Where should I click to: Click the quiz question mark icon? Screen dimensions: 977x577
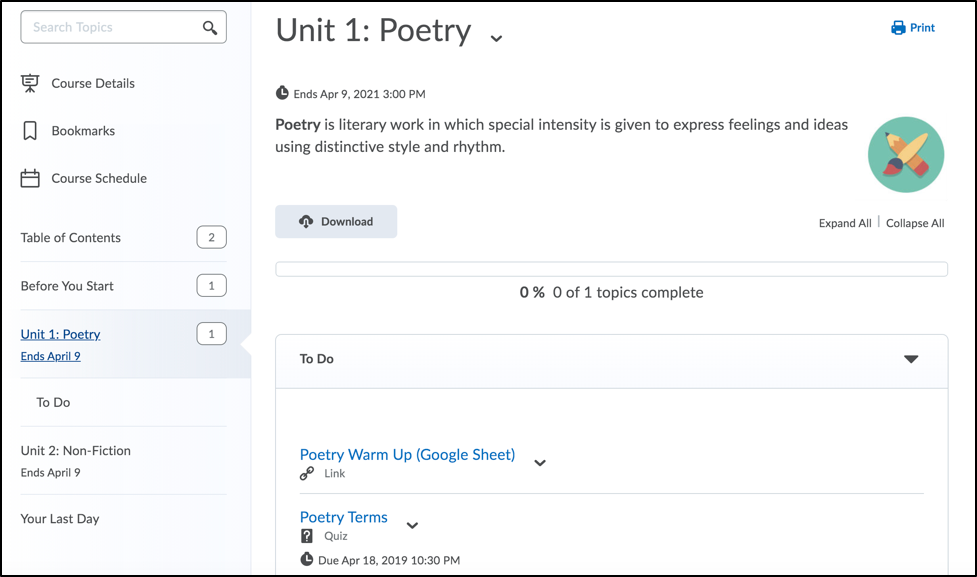coord(308,536)
